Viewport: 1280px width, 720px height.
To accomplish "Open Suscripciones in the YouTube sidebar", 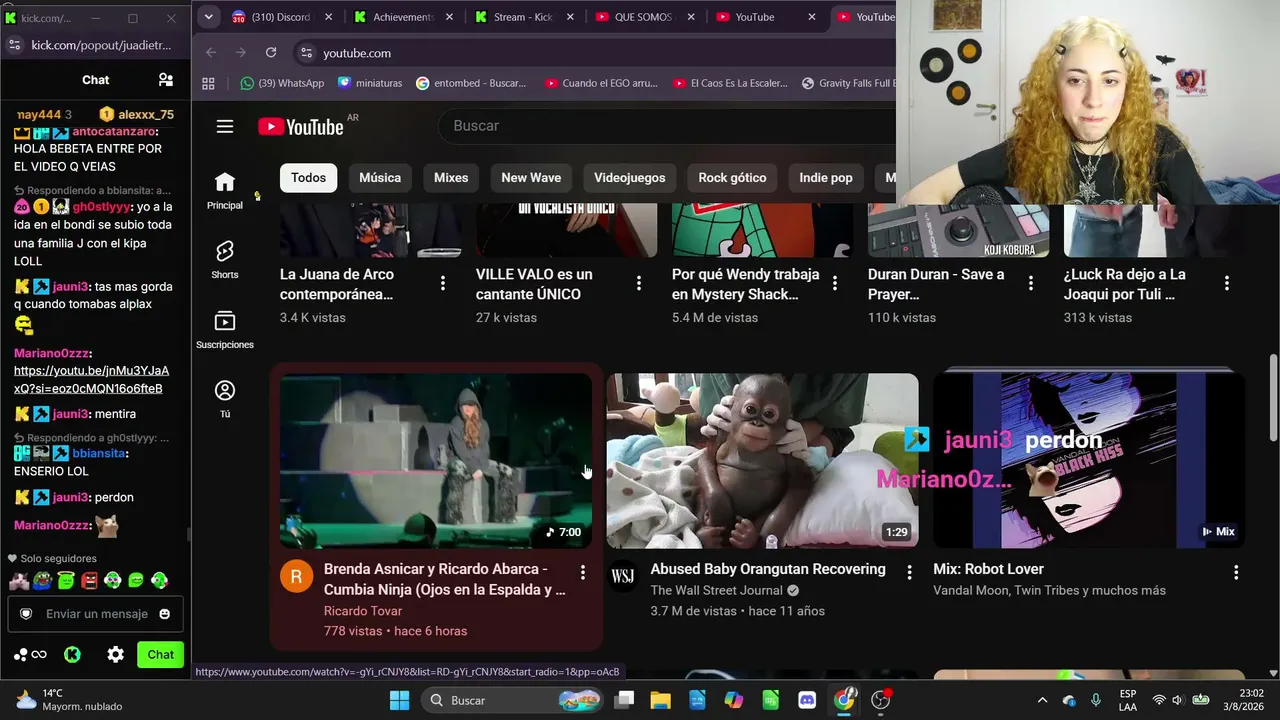I will coord(225,329).
